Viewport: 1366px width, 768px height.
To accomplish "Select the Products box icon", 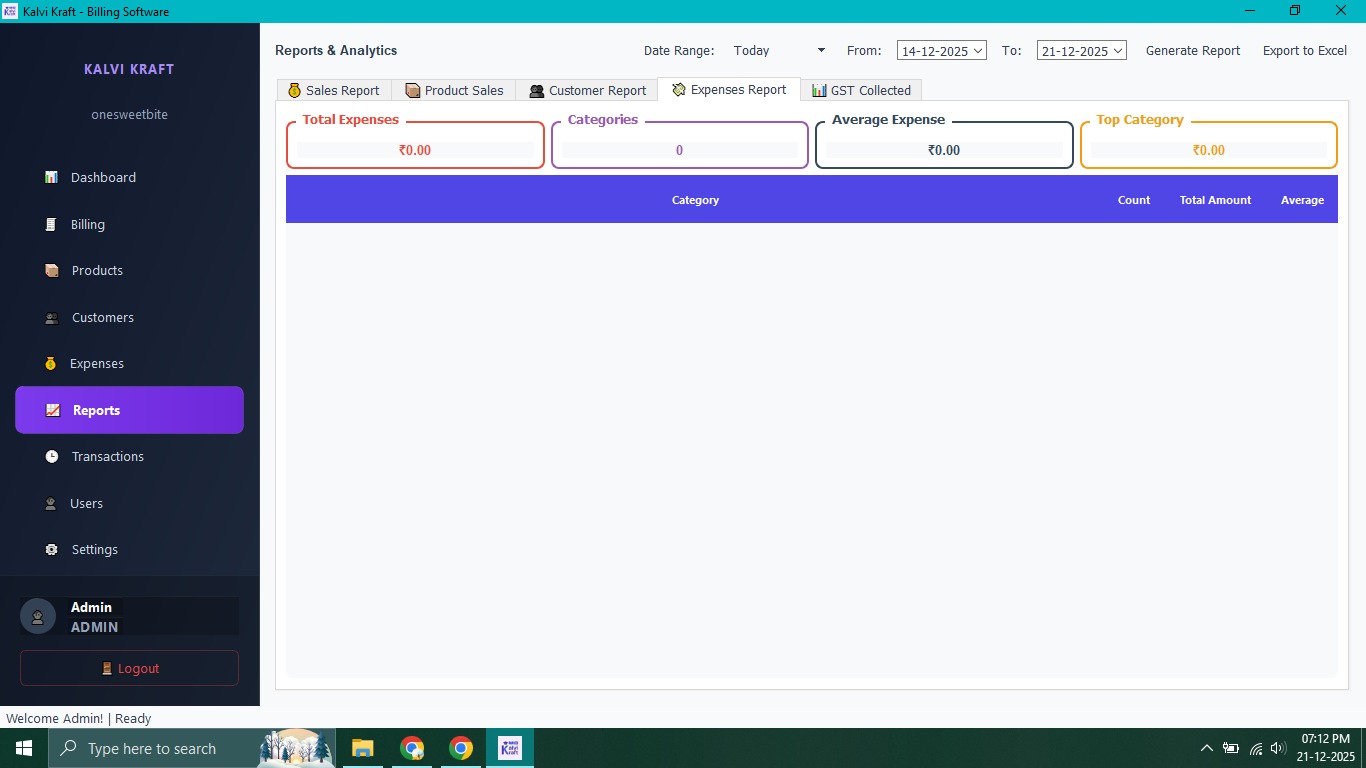I will point(52,271).
